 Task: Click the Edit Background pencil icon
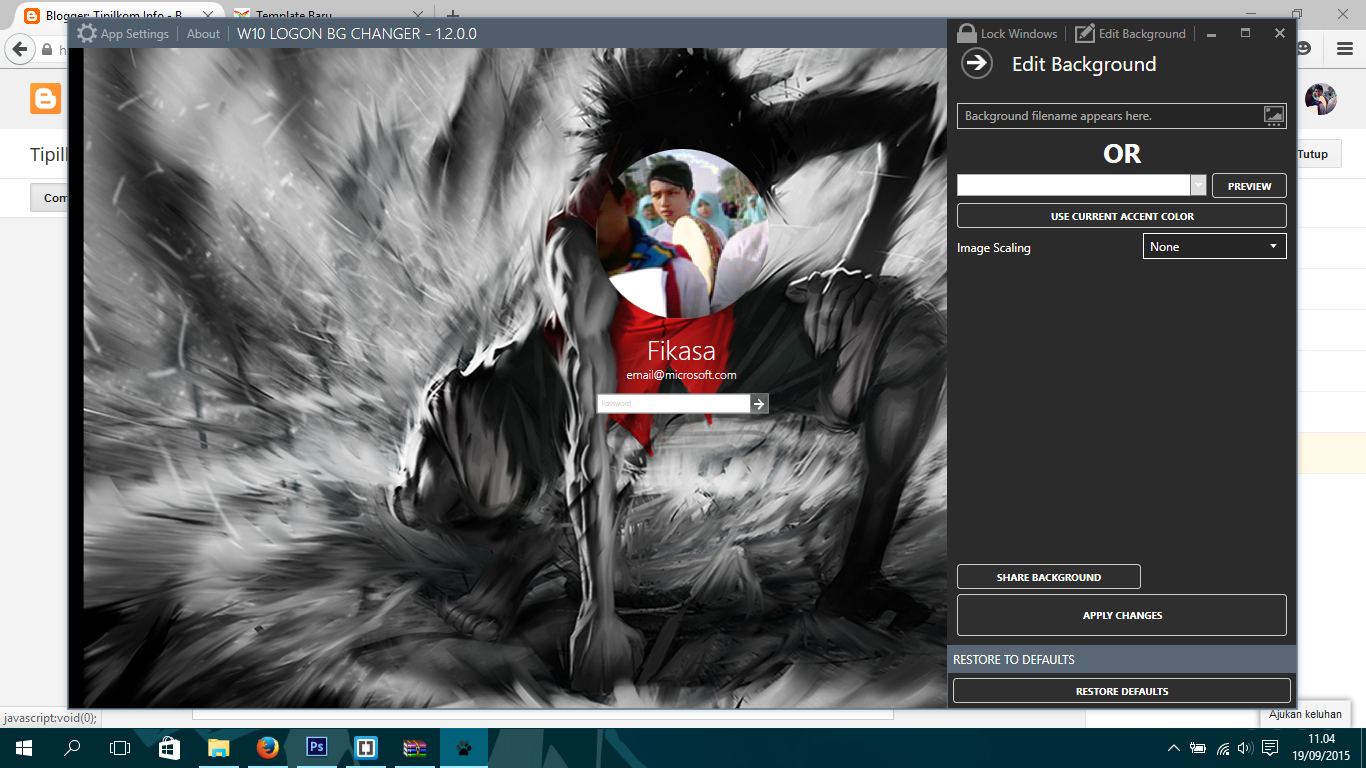(x=1085, y=33)
